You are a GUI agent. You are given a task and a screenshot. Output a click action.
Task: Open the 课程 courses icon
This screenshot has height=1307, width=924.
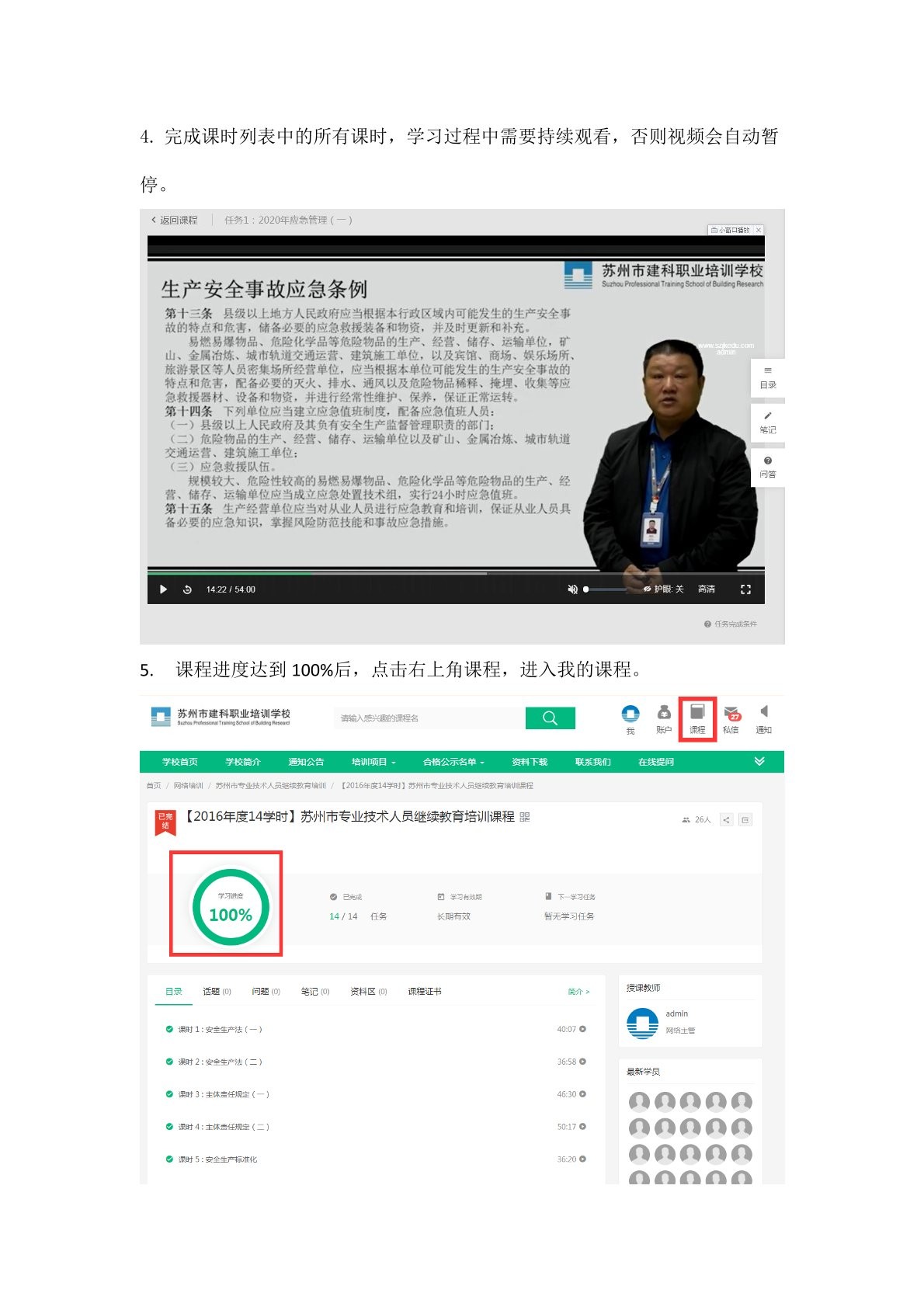tap(697, 719)
